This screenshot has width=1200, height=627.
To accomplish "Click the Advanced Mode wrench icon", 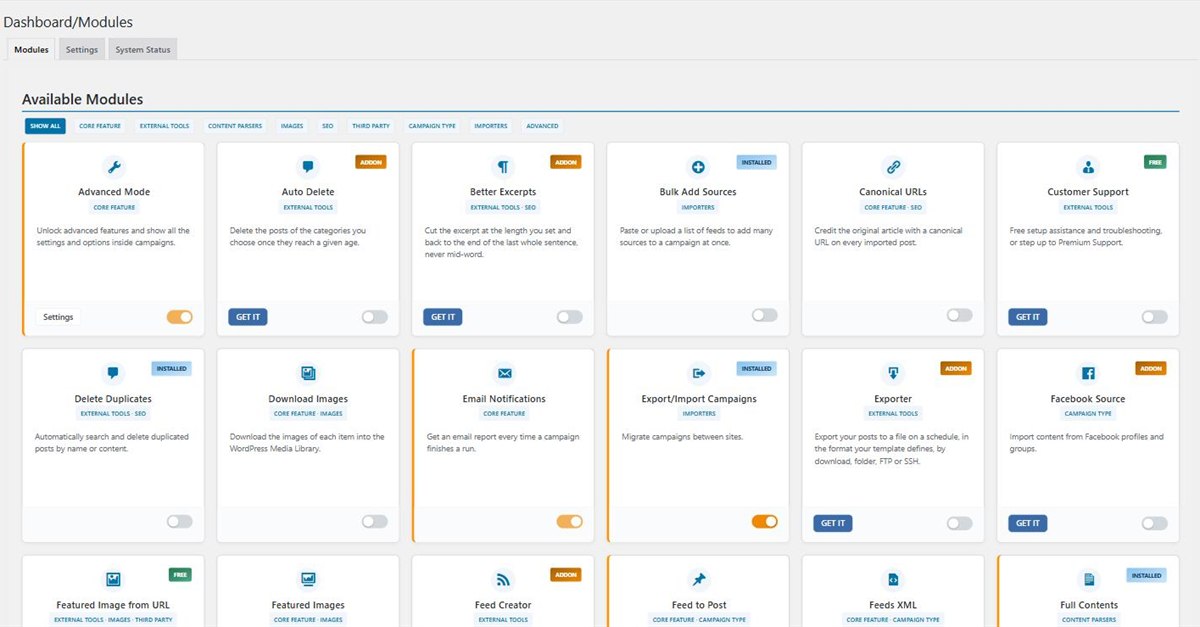I will click(114, 167).
